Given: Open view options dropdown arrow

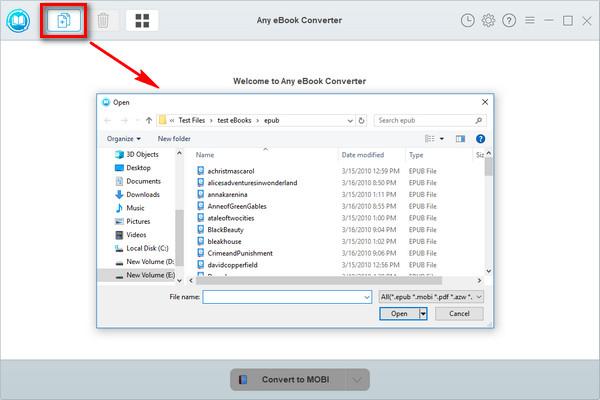Looking at the screenshot, I should [442, 139].
